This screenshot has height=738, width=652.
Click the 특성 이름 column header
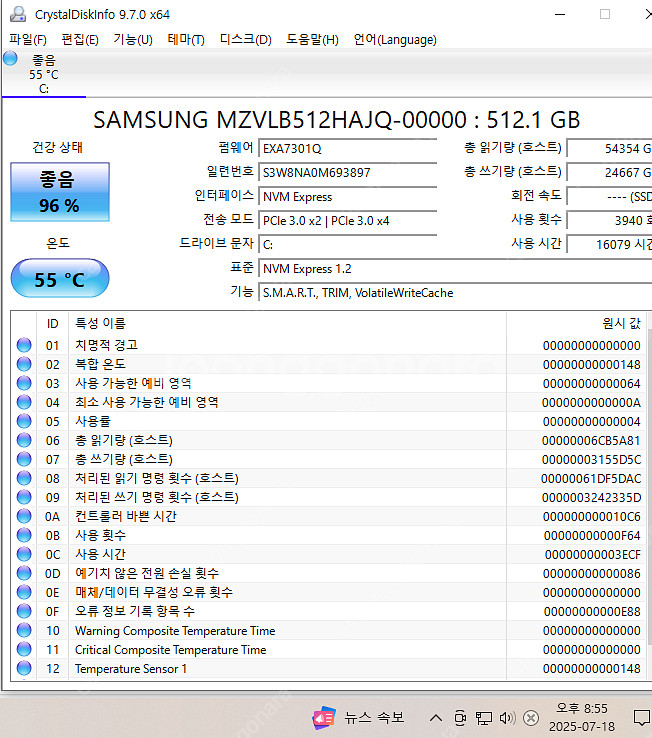tap(287, 323)
